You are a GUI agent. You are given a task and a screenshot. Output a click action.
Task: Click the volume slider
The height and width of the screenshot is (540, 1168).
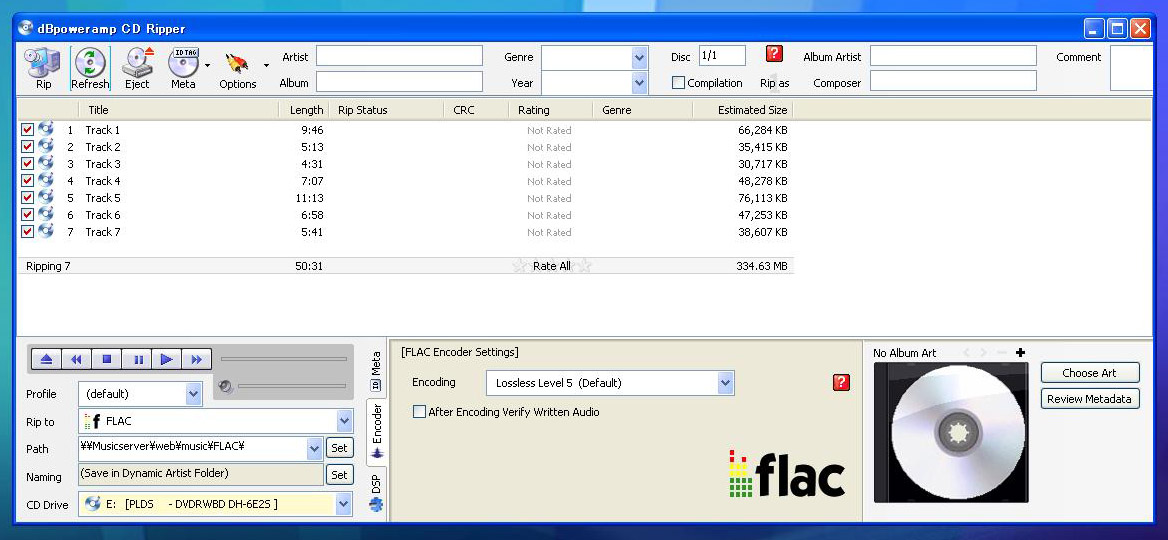292,386
